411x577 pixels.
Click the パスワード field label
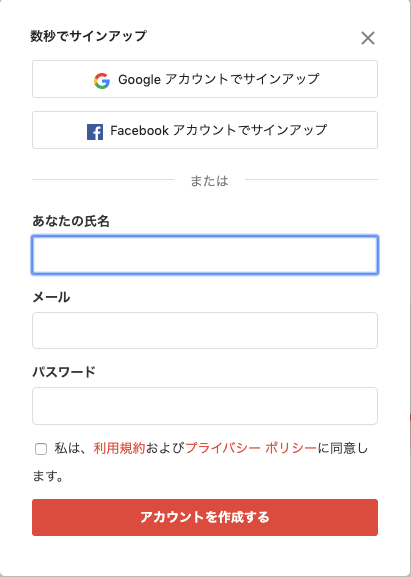click(x=64, y=372)
